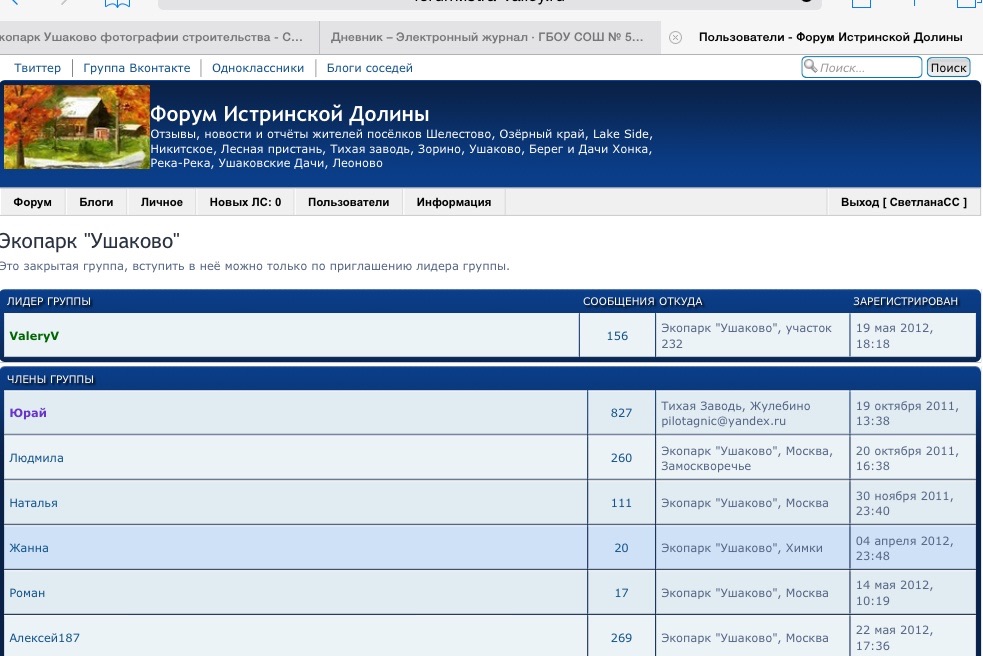Click the magnifier icon in search box

coord(810,67)
